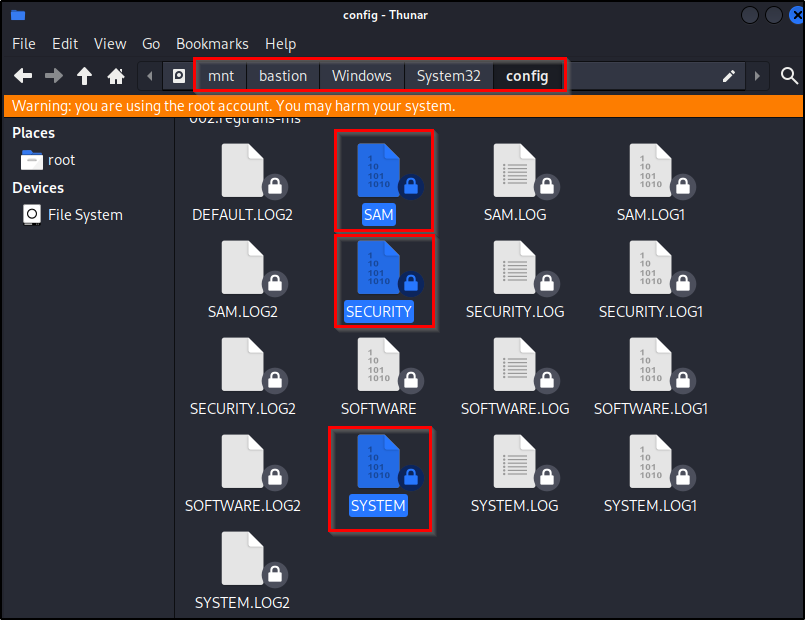This screenshot has width=805, height=620.
Task: Go up one directory level
Action: pos(85,74)
